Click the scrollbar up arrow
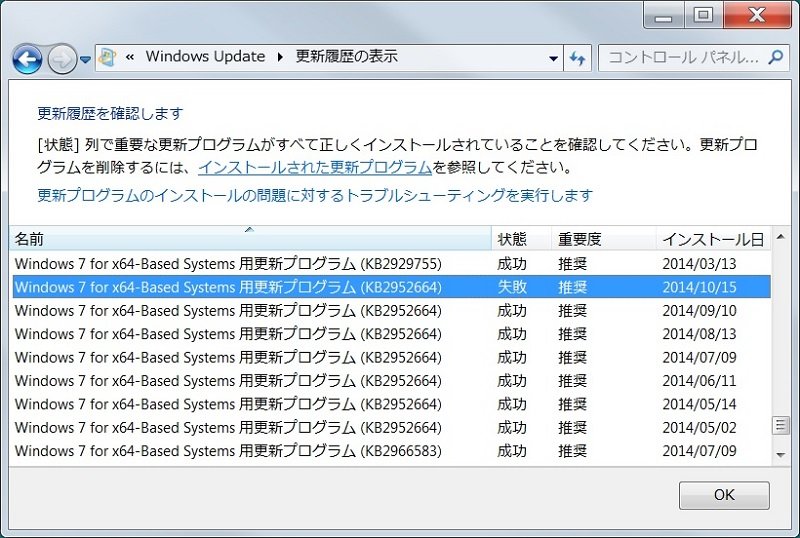 780,237
